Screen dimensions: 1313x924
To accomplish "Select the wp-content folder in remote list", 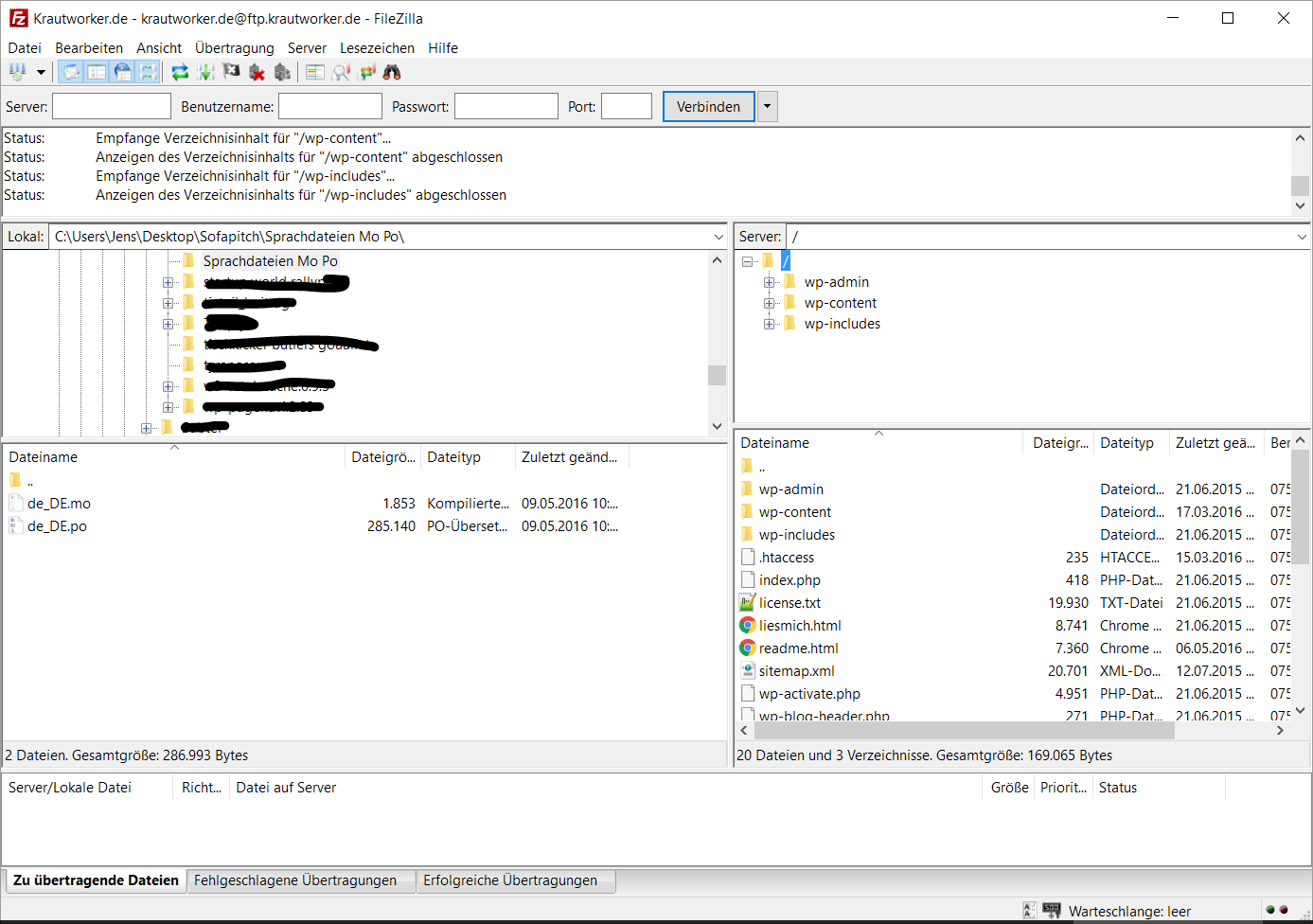I will click(x=795, y=512).
